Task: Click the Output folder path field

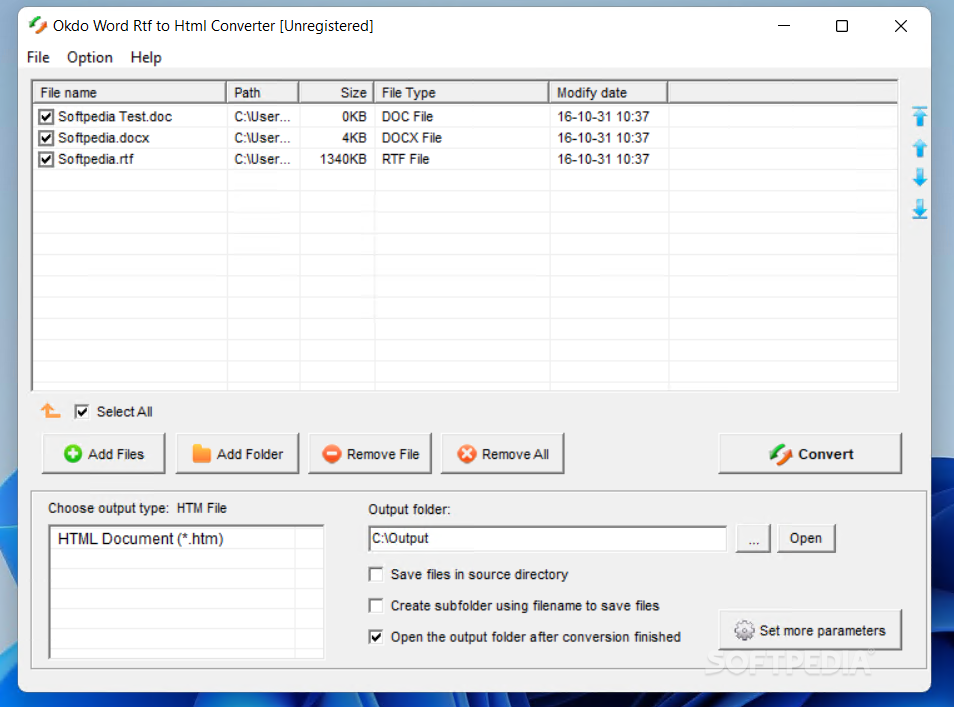Action: (x=548, y=538)
